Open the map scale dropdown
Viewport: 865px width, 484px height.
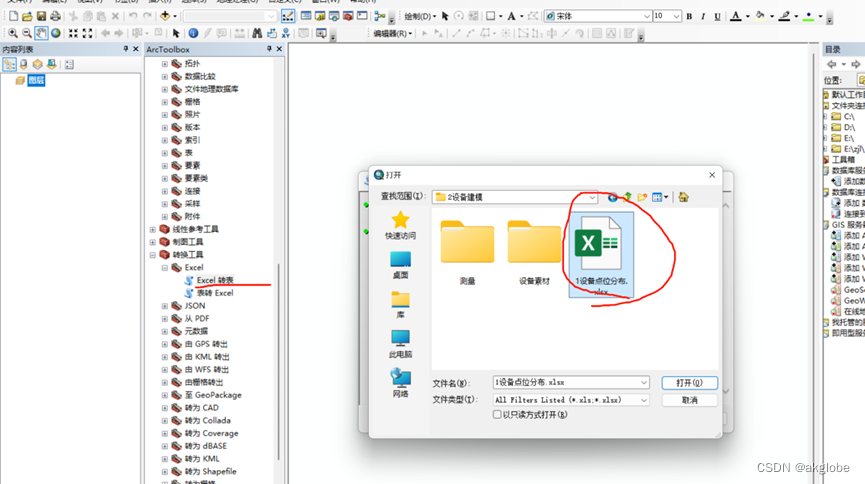(271, 17)
